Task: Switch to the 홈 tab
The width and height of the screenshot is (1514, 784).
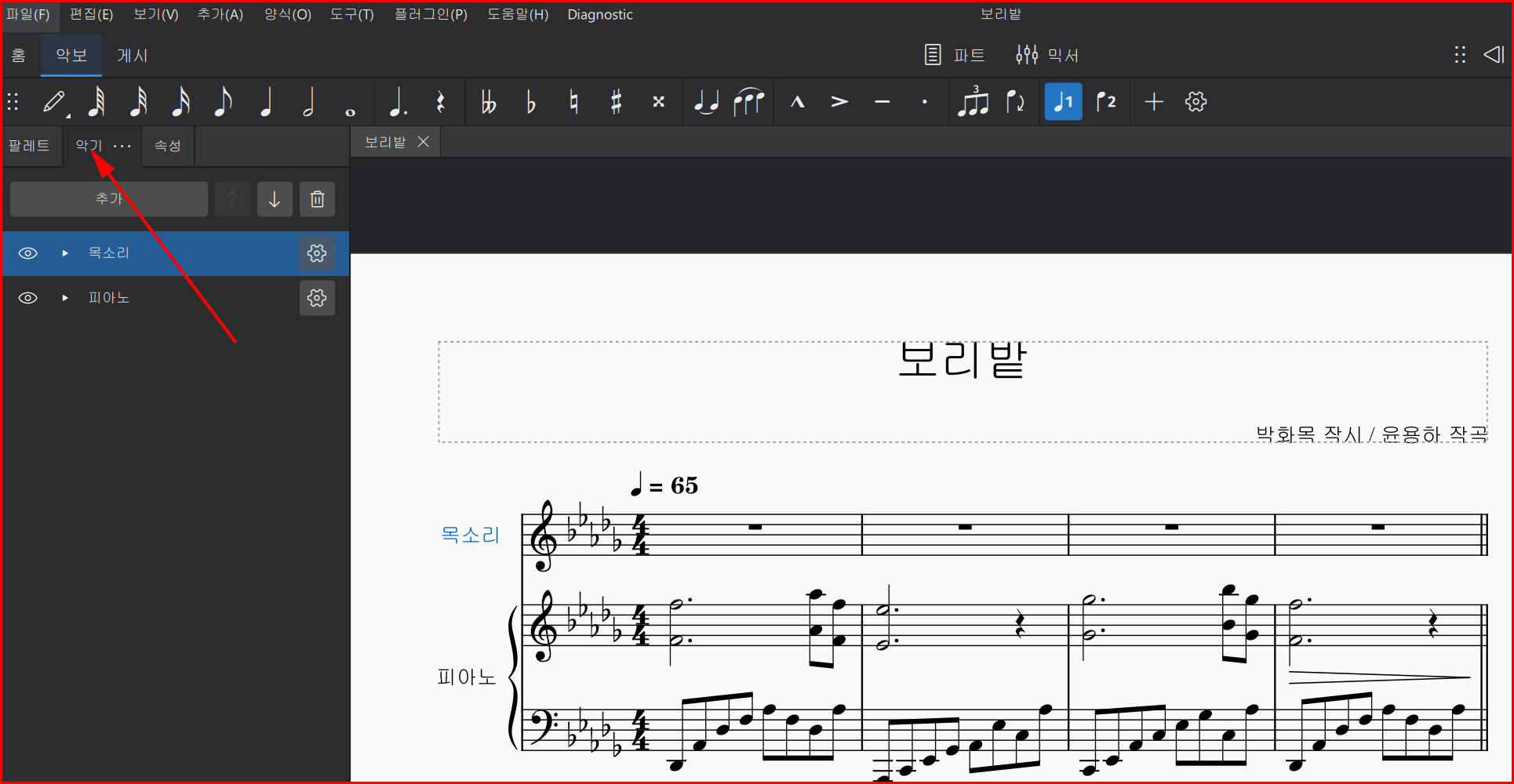Action: (19, 55)
